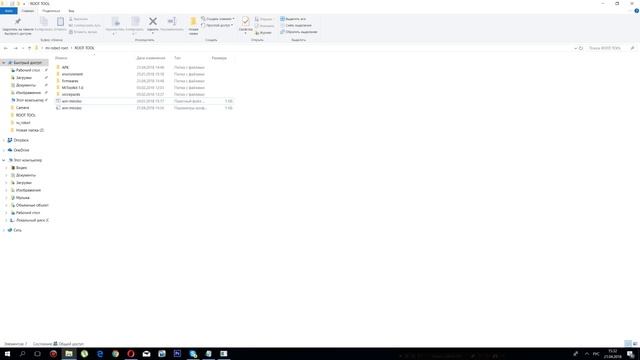Open the Создать элемент dropdown
640x360 pixels.
click(x=218, y=19)
